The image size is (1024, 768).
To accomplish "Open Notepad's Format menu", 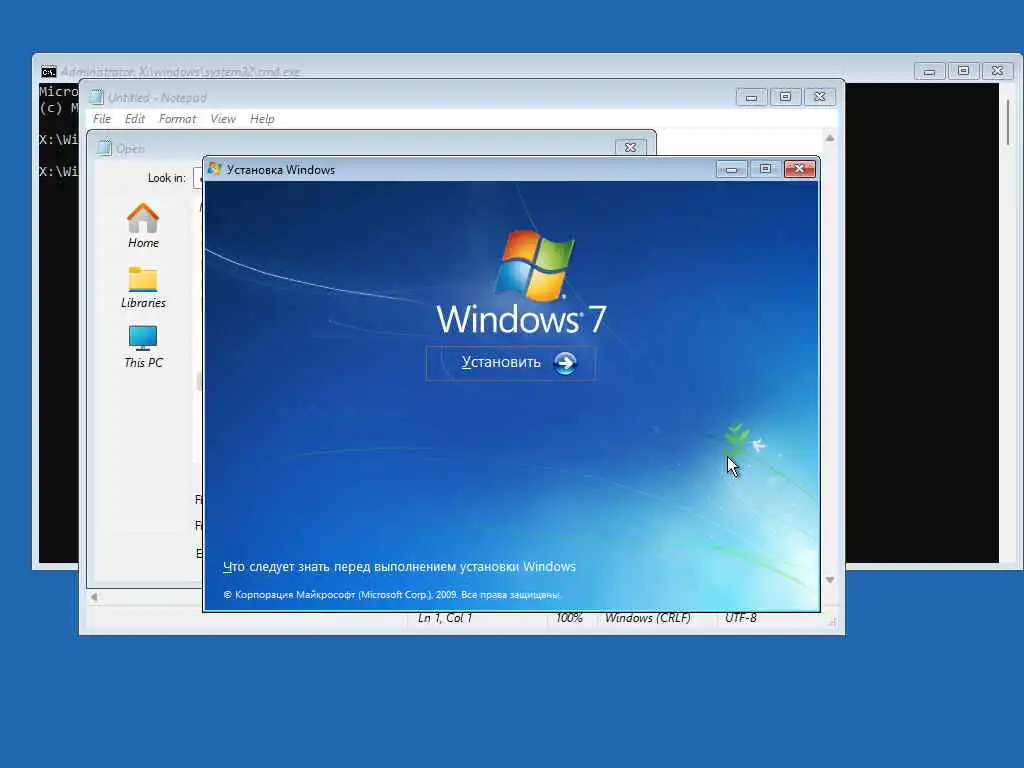I will coord(177,119).
